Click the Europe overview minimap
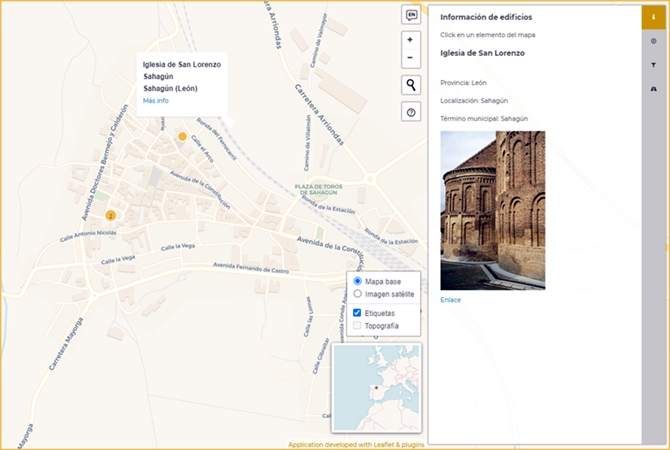The height and width of the screenshot is (450, 670). pyautogui.click(x=376, y=387)
